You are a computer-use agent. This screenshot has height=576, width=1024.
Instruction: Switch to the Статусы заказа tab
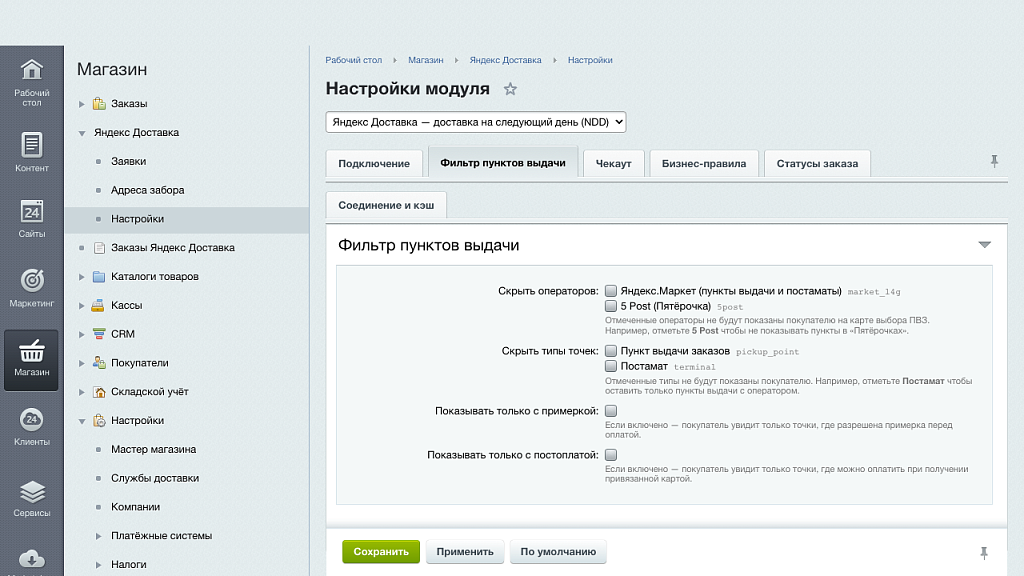817,163
